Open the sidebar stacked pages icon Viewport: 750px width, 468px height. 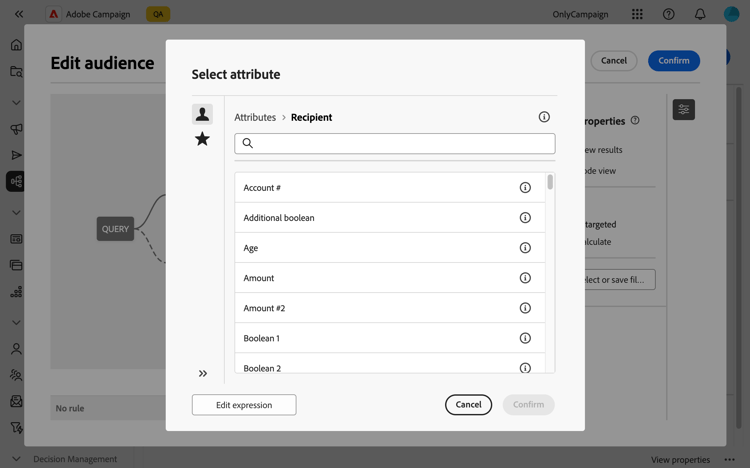click(x=16, y=265)
